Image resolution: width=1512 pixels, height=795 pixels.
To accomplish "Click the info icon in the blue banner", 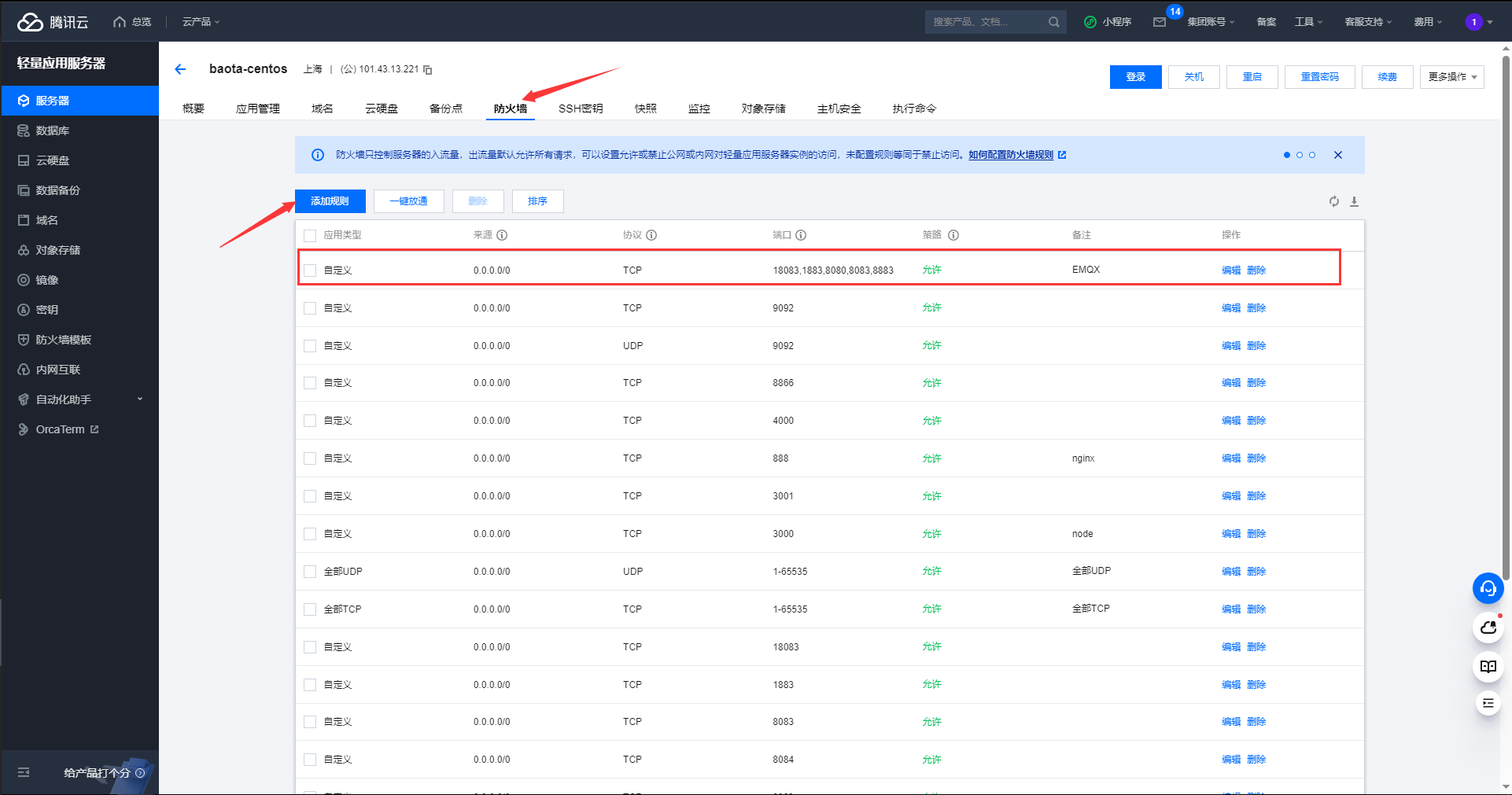I will point(318,155).
